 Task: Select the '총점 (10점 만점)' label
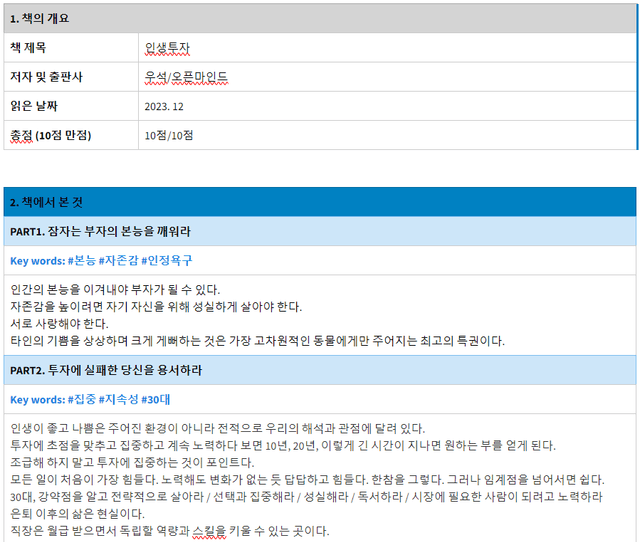point(51,135)
